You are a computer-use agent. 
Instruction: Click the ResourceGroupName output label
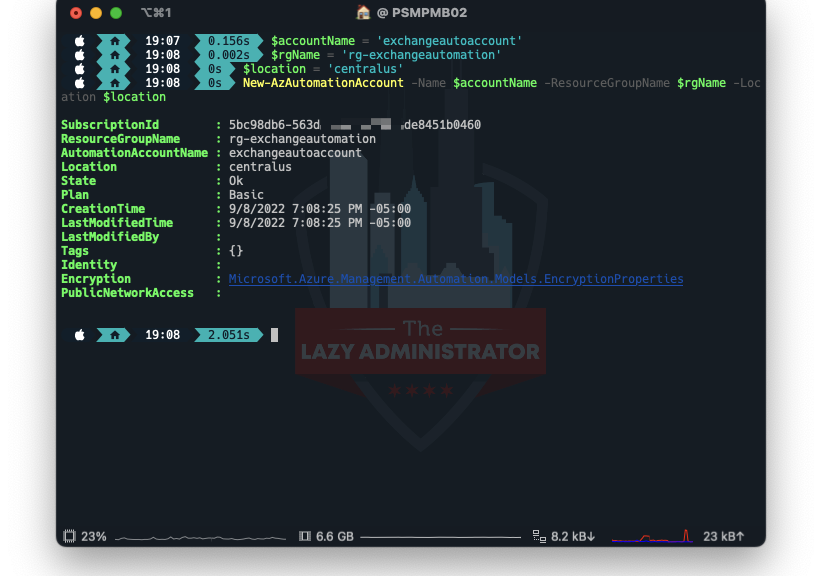coord(121,139)
